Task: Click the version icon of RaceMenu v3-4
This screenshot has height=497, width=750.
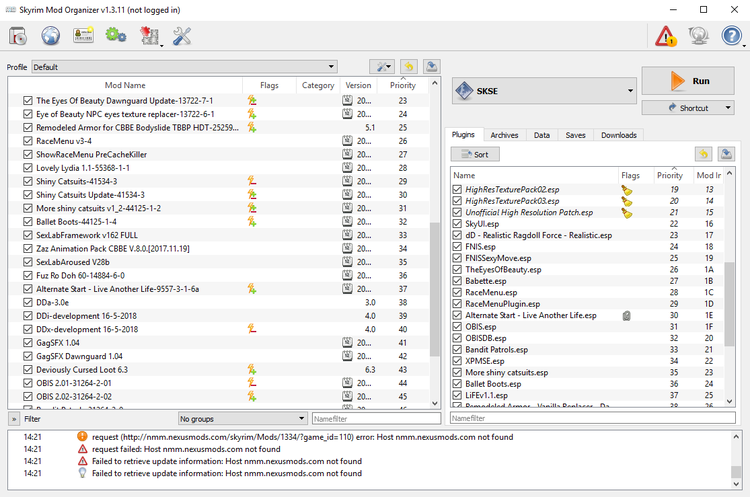Action: 347,141
